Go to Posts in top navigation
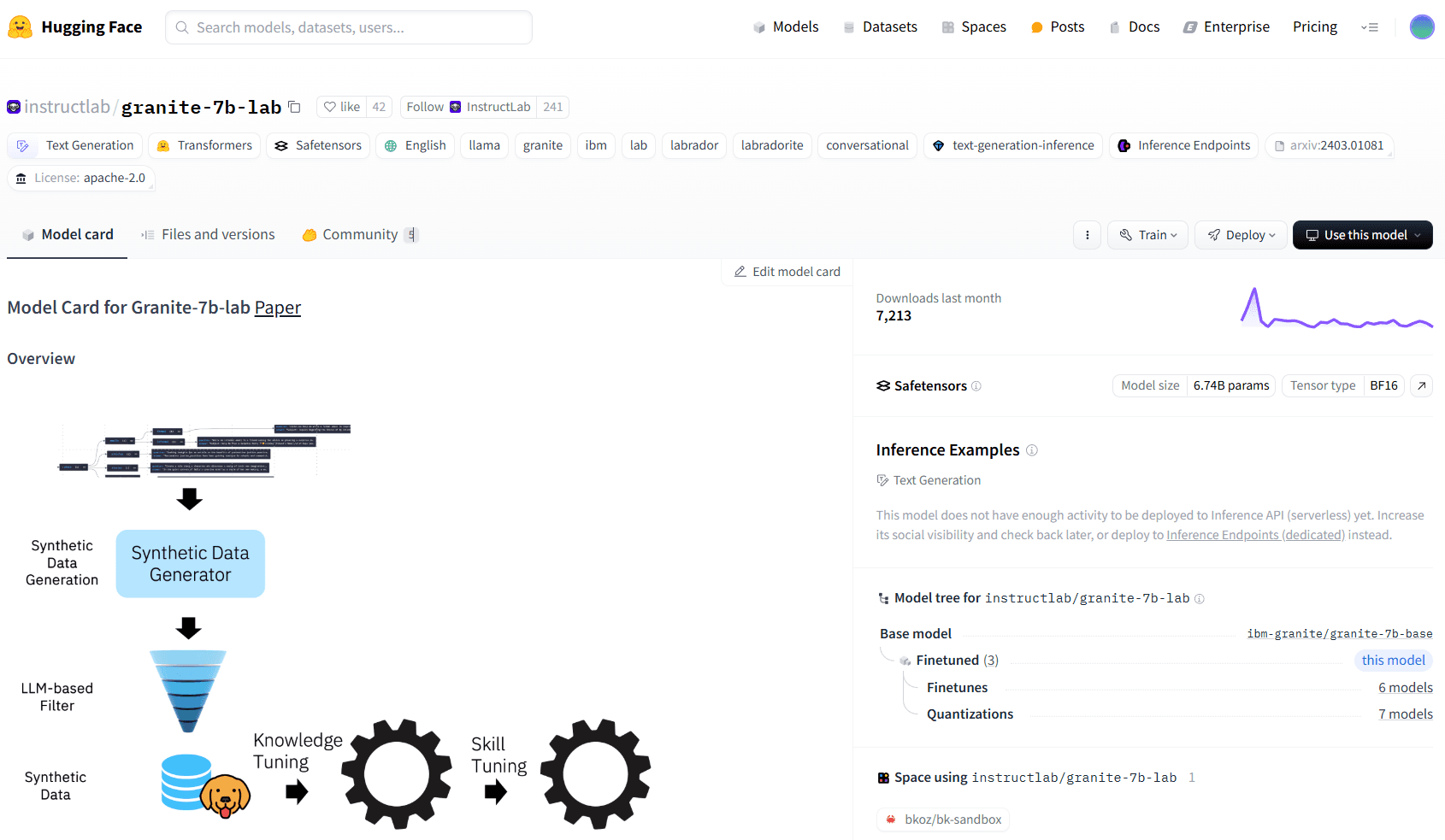This screenshot has width=1445, height=840. coord(1058,27)
